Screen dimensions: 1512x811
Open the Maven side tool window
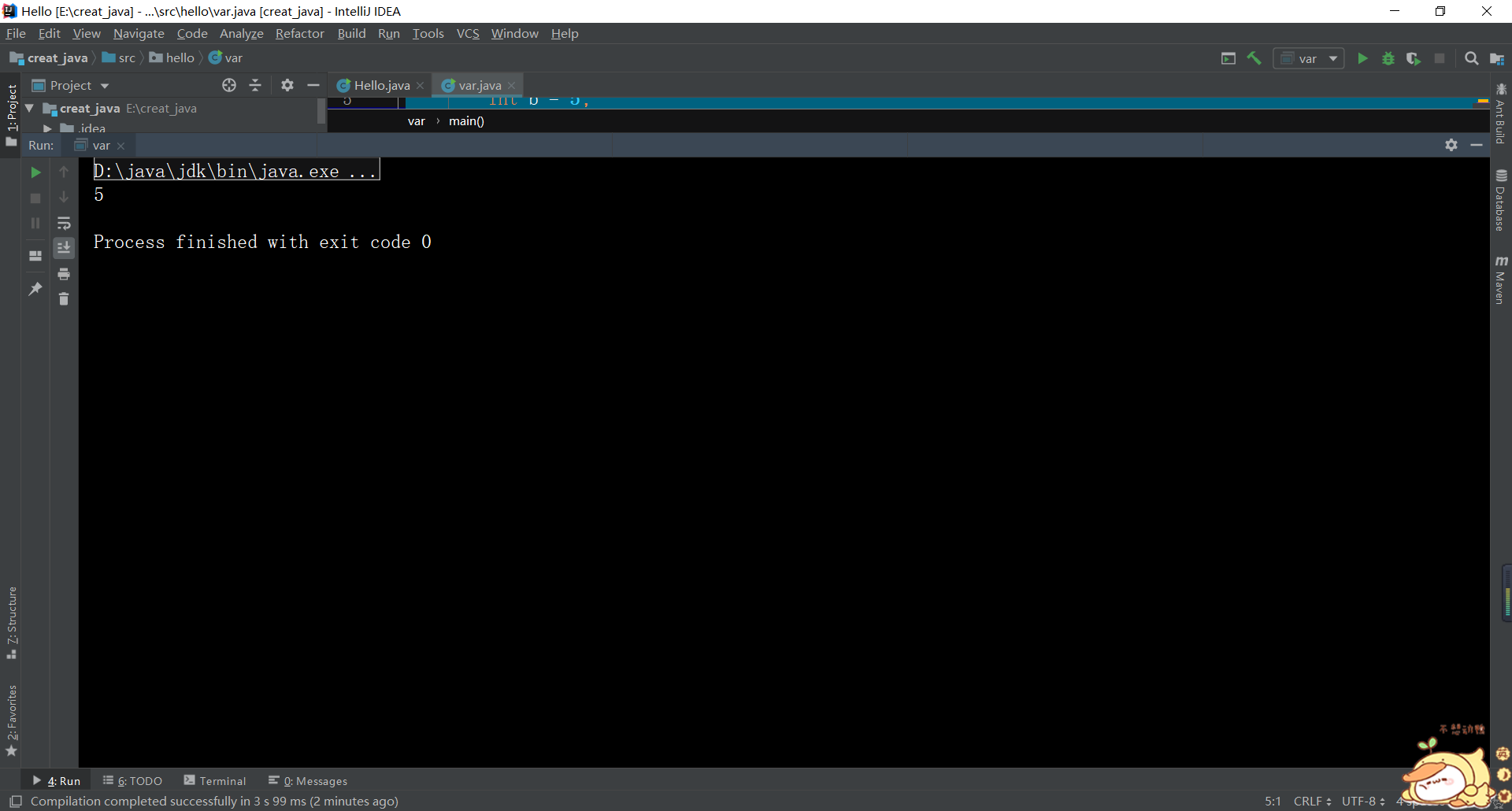1500,280
